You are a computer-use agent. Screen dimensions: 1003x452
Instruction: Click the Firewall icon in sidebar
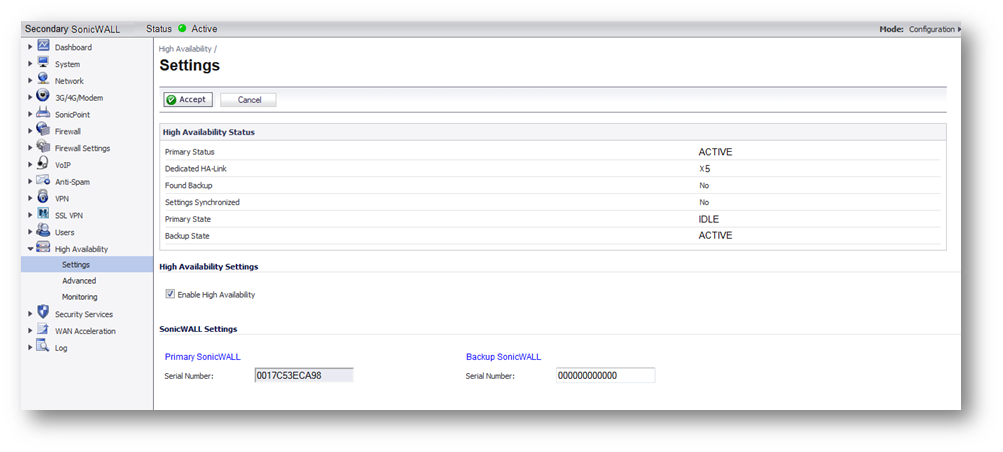pos(43,130)
